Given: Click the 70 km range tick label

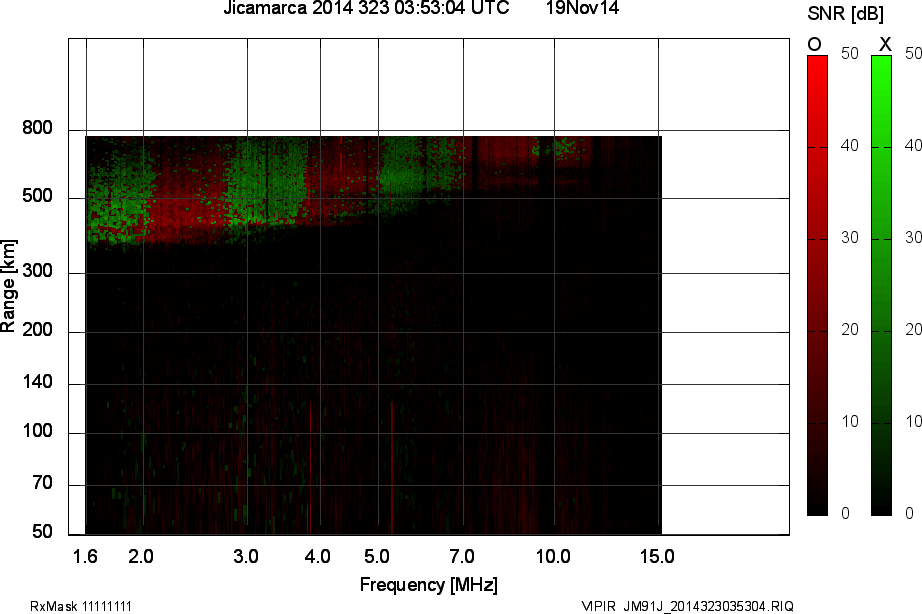Looking at the screenshot, I should click(42, 483).
